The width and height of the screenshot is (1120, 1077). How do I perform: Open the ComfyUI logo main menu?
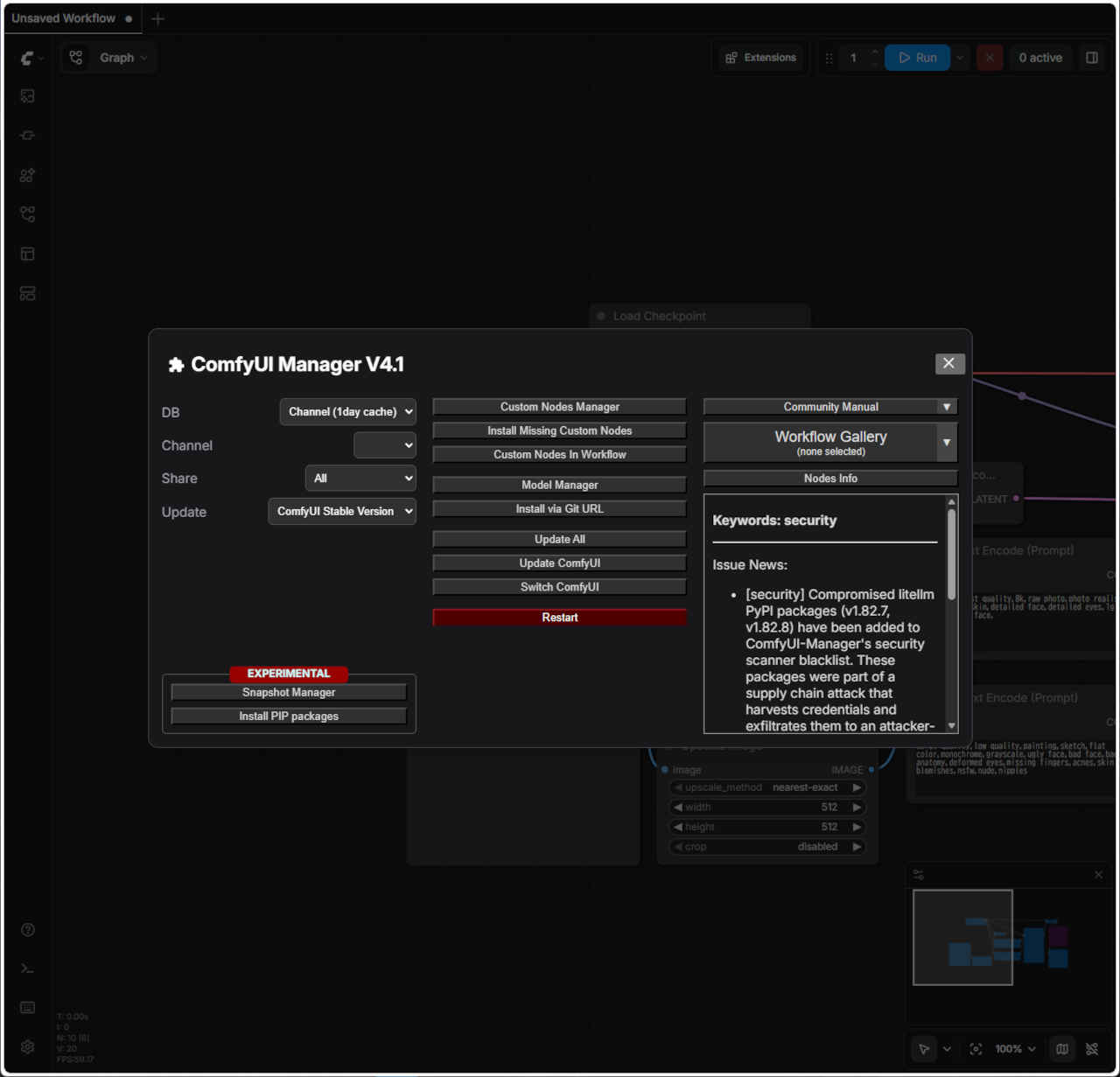pyautogui.click(x=31, y=58)
